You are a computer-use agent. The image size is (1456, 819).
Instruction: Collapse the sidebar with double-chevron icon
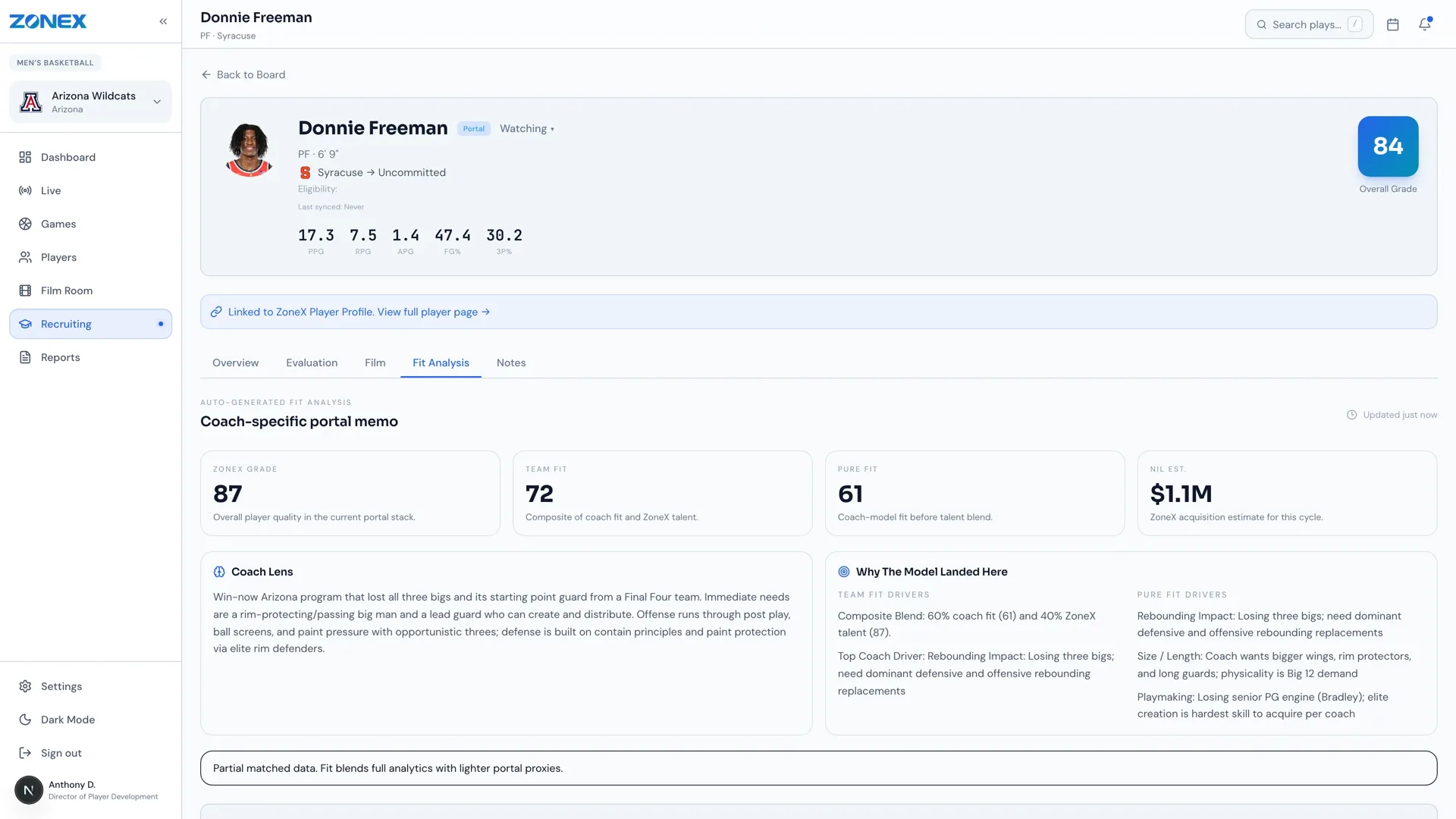(x=163, y=21)
